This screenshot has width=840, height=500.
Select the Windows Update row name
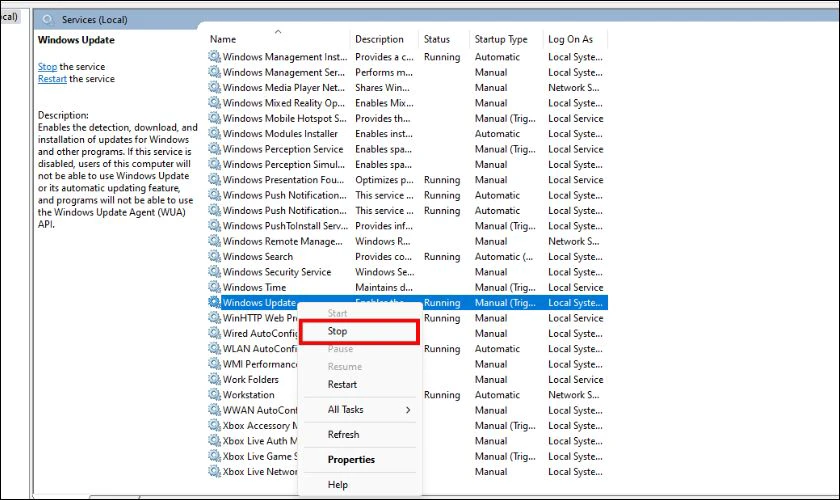tap(259, 303)
